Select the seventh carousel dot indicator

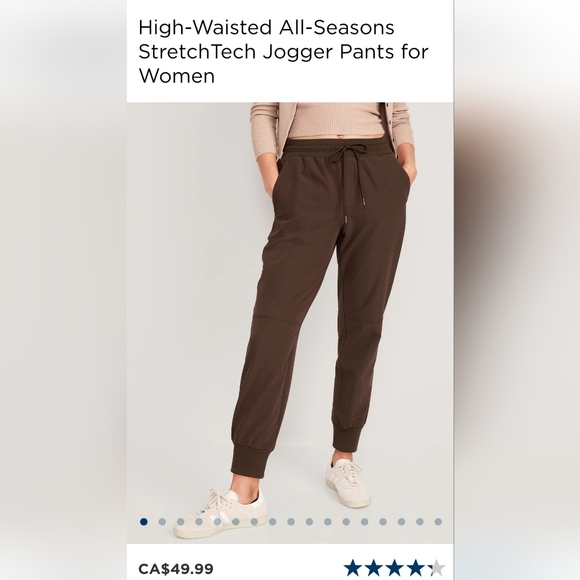[x=254, y=522]
